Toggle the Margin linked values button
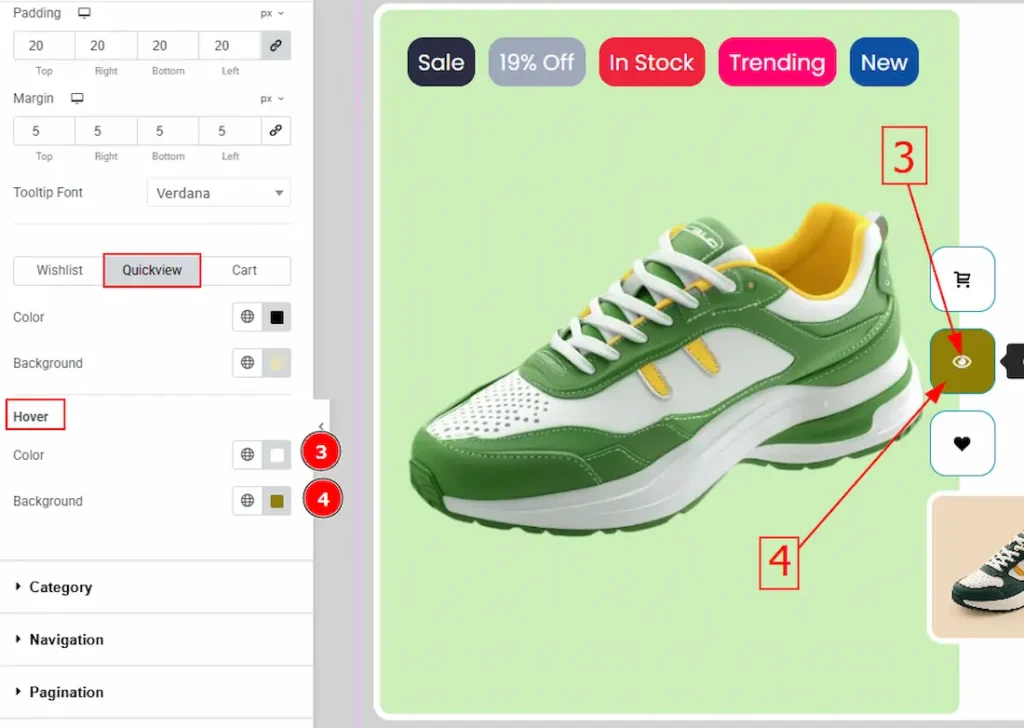The height and width of the screenshot is (728, 1024). [x=276, y=131]
